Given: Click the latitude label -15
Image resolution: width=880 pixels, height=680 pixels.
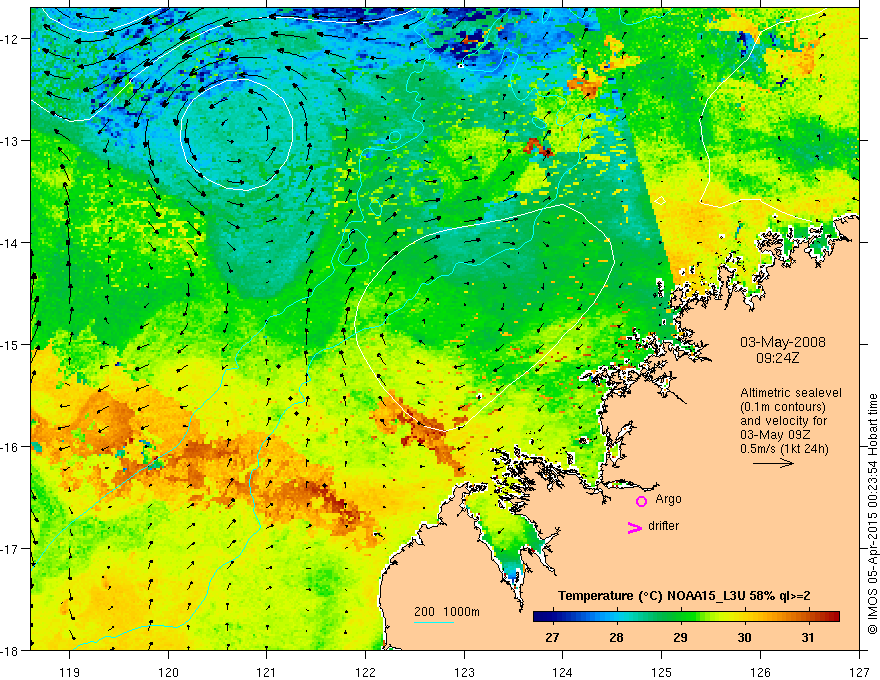Looking at the screenshot, I should point(11,344).
